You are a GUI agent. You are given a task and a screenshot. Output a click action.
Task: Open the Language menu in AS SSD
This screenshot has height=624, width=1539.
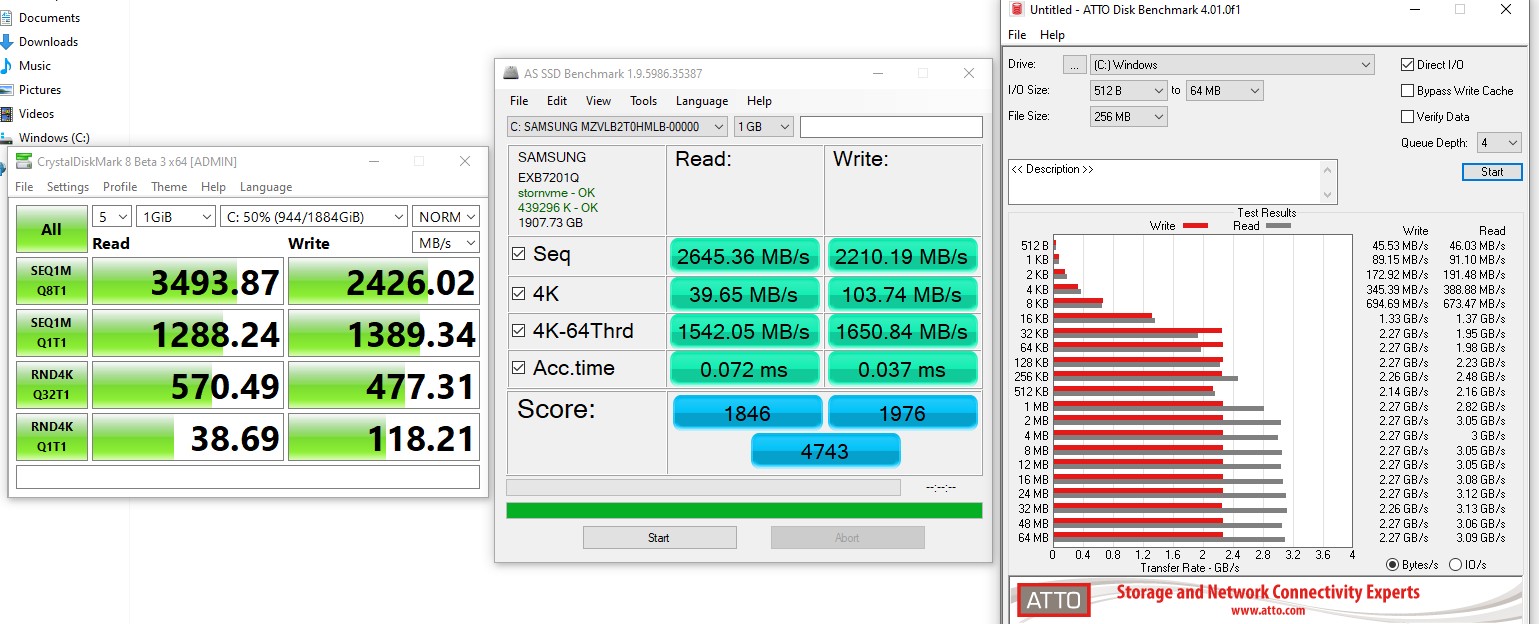point(701,101)
